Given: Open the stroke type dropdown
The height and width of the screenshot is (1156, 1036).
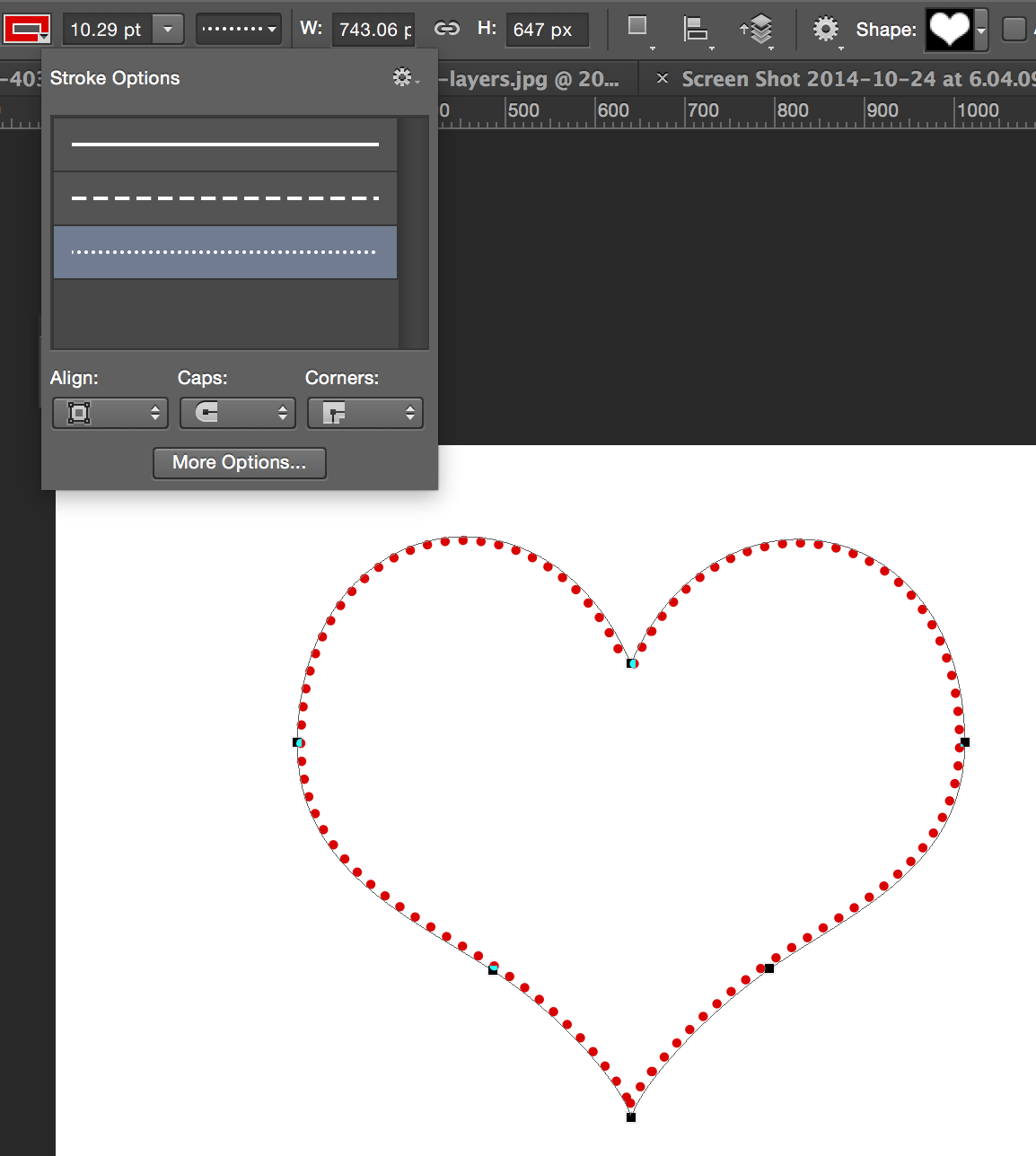Looking at the screenshot, I should tap(239, 29).
